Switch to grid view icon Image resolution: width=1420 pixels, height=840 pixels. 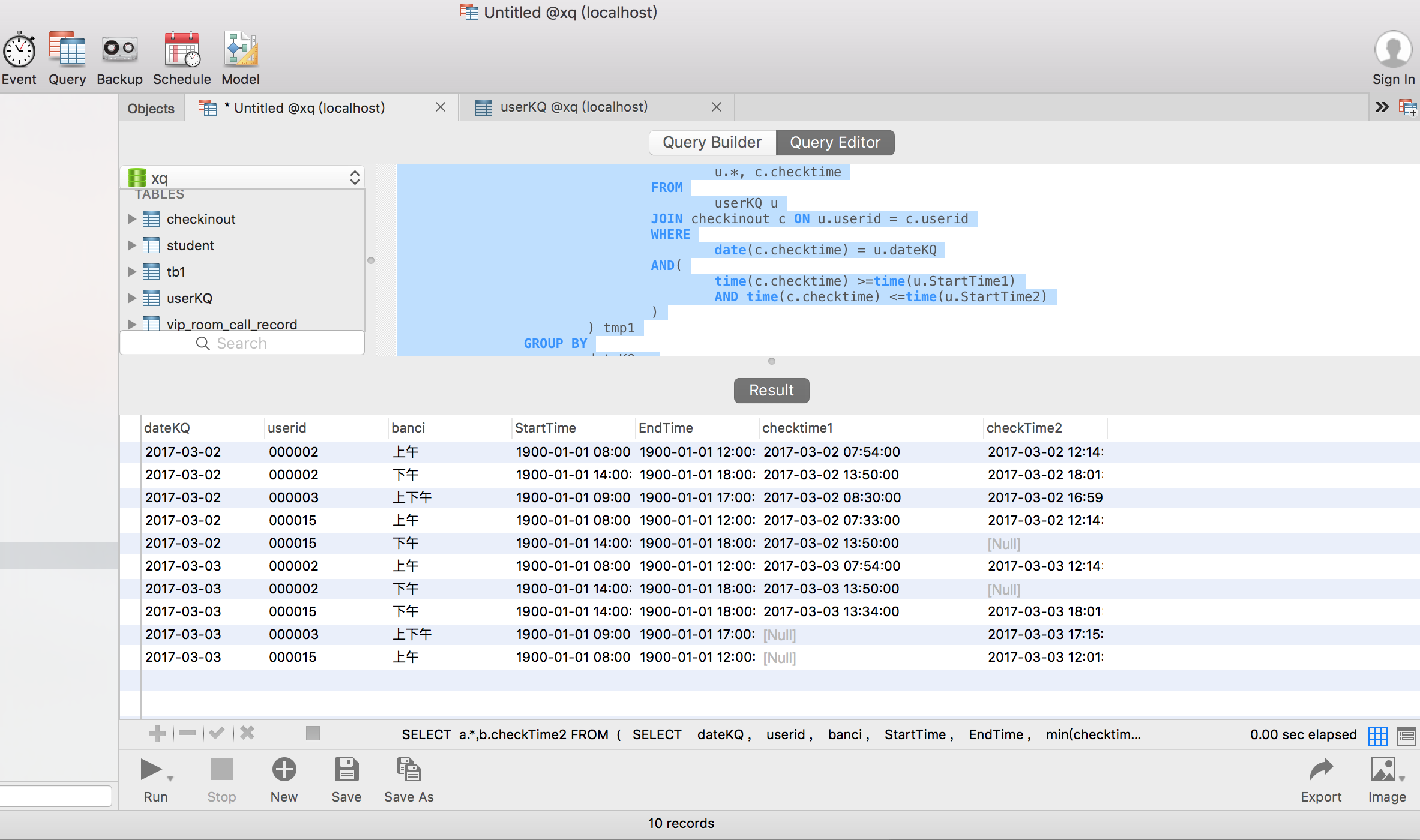coord(1378,736)
